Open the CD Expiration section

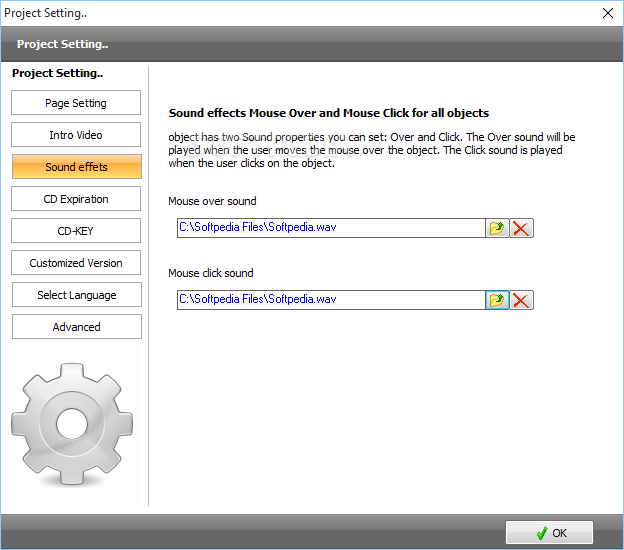pos(76,199)
